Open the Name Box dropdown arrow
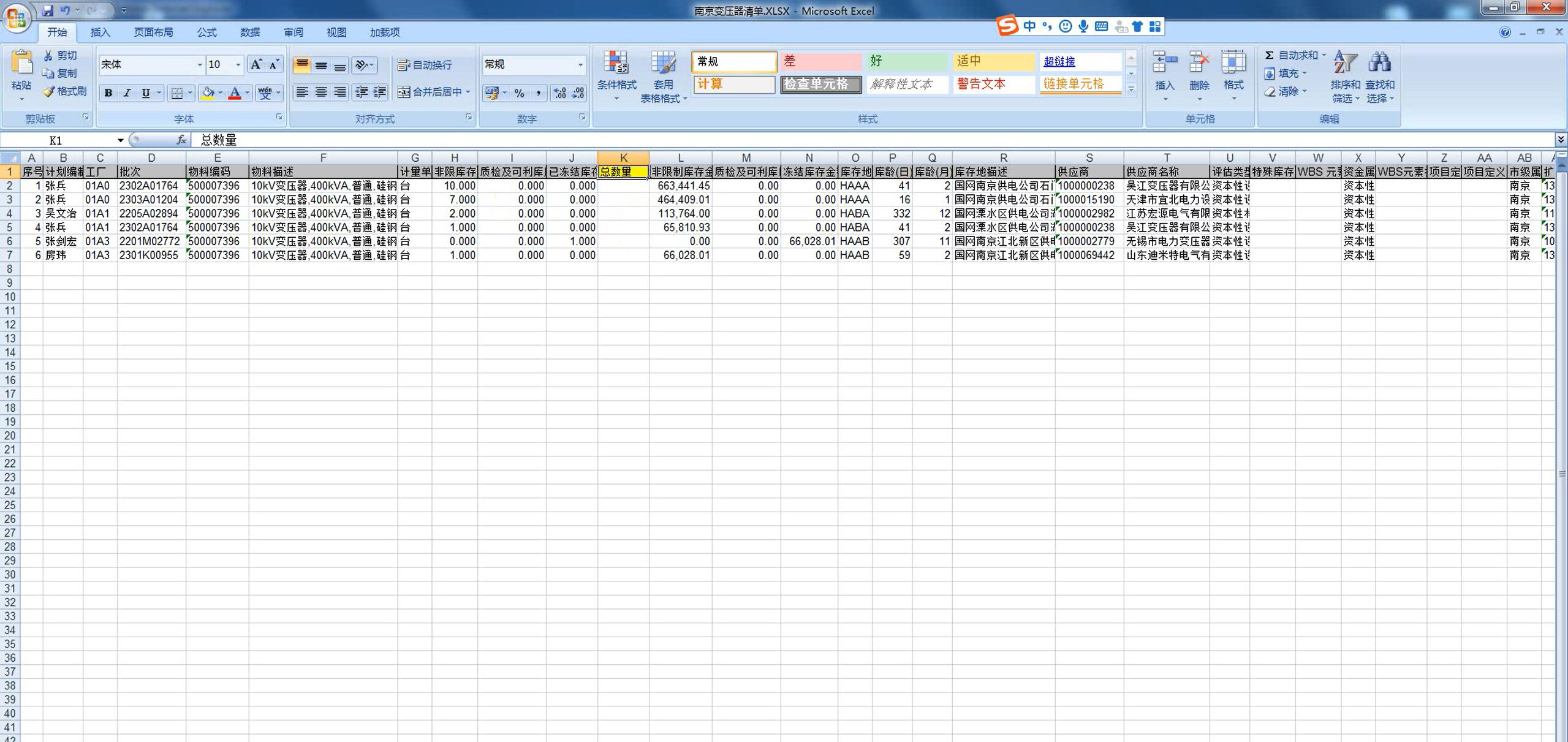The width and height of the screenshot is (1568, 742). 121,140
